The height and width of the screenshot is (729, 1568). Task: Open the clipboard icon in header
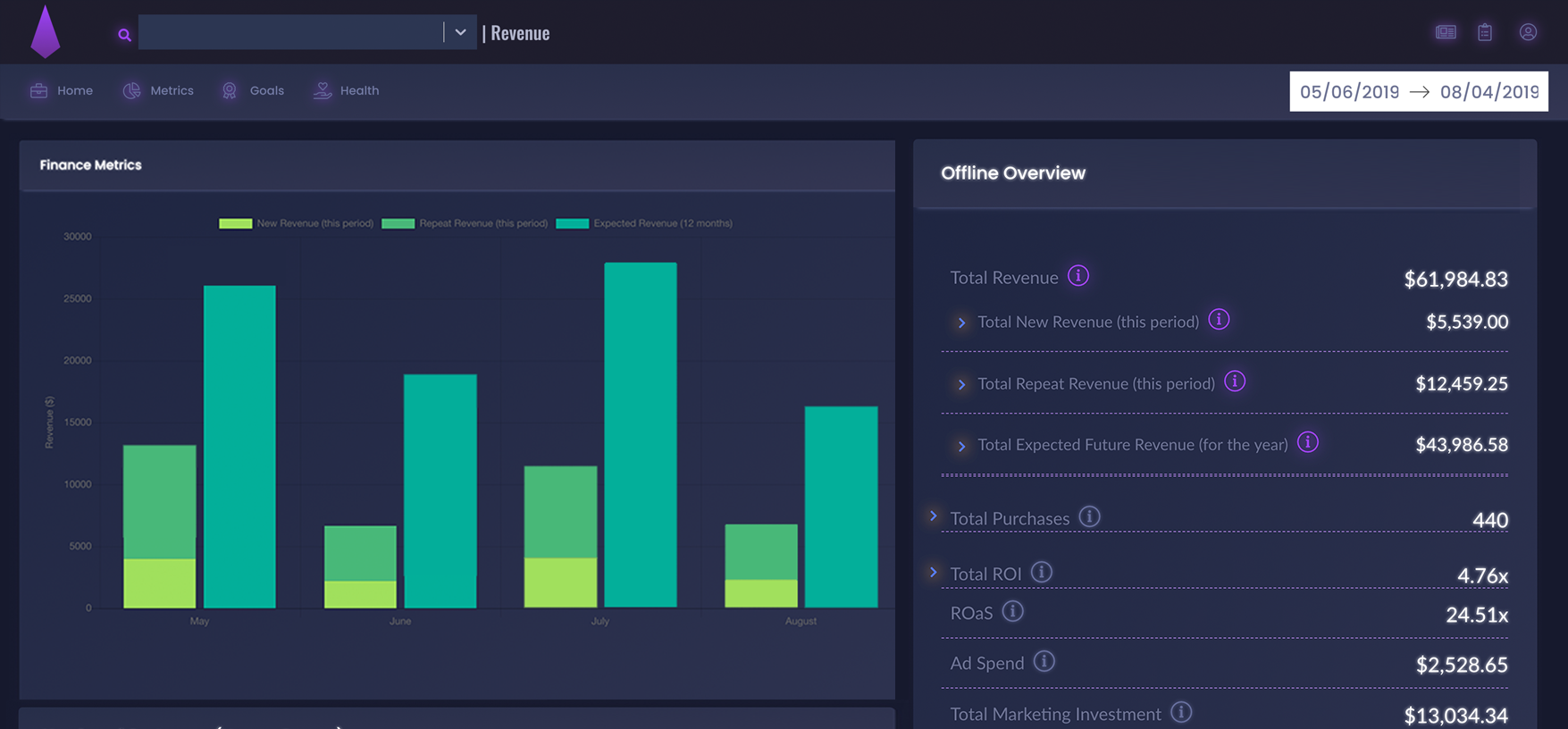click(x=1485, y=32)
